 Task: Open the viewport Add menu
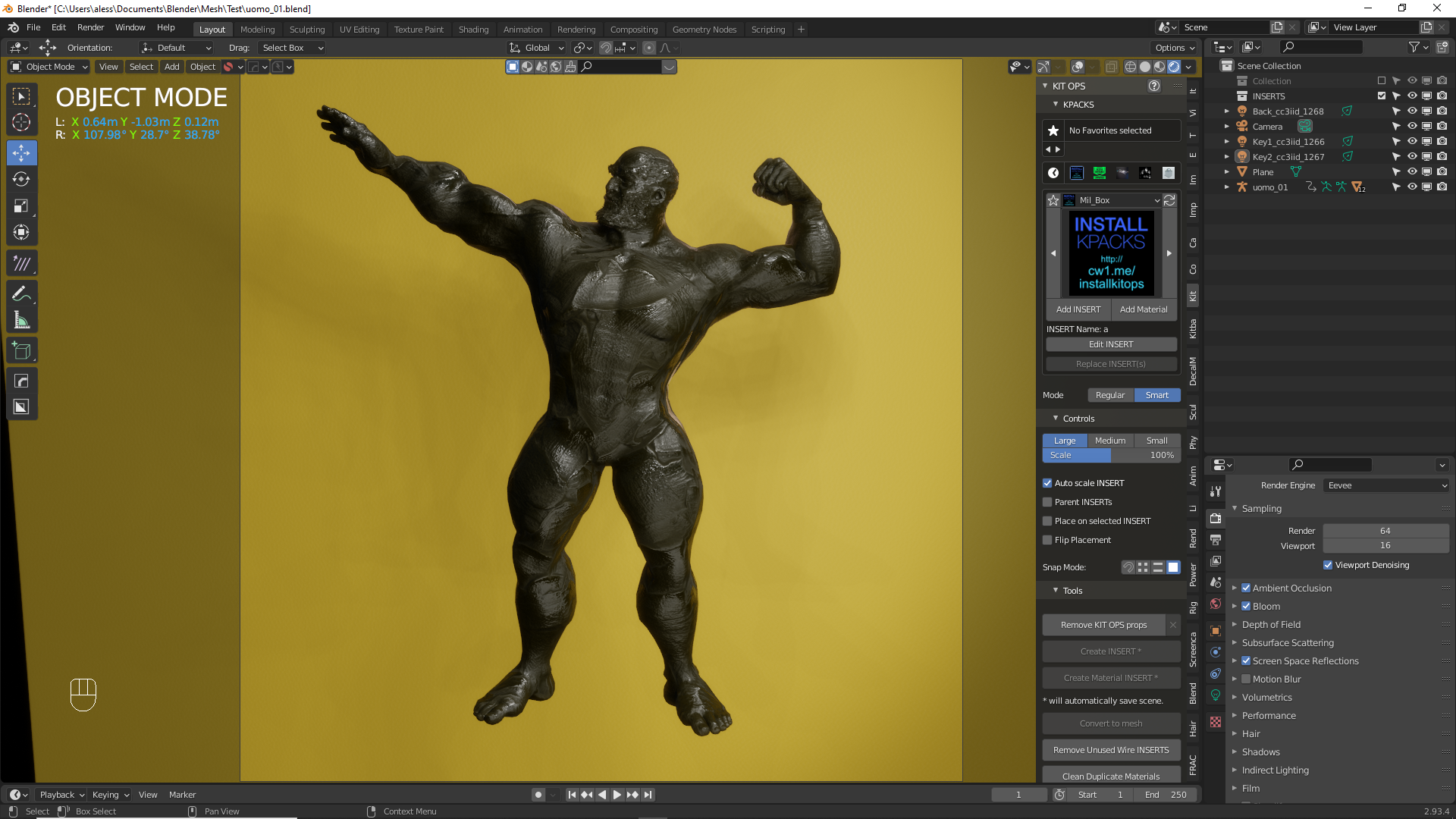click(172, 67)
